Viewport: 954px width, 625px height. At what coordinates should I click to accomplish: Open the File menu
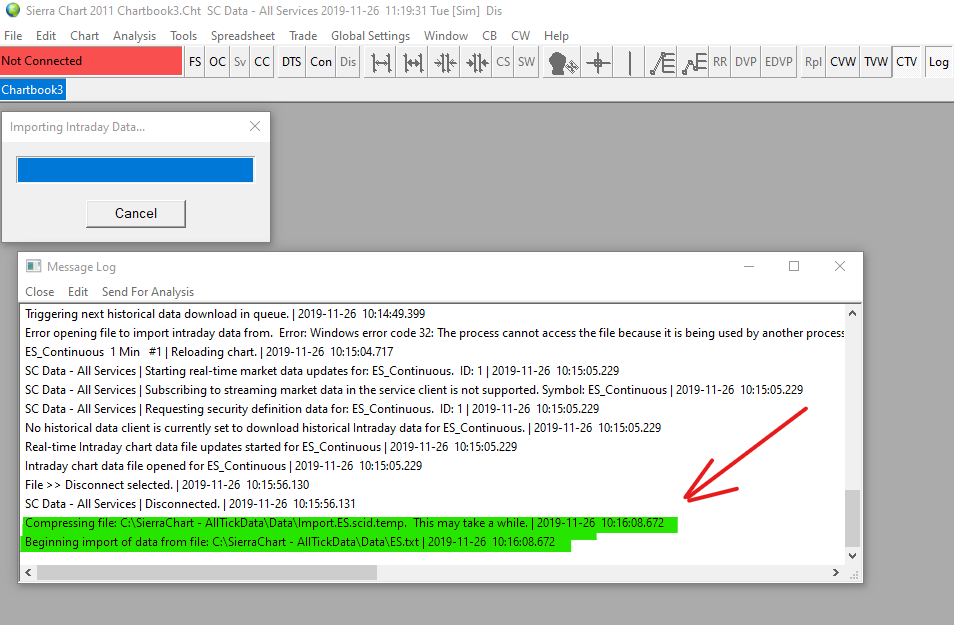click(x=13, y=36)
